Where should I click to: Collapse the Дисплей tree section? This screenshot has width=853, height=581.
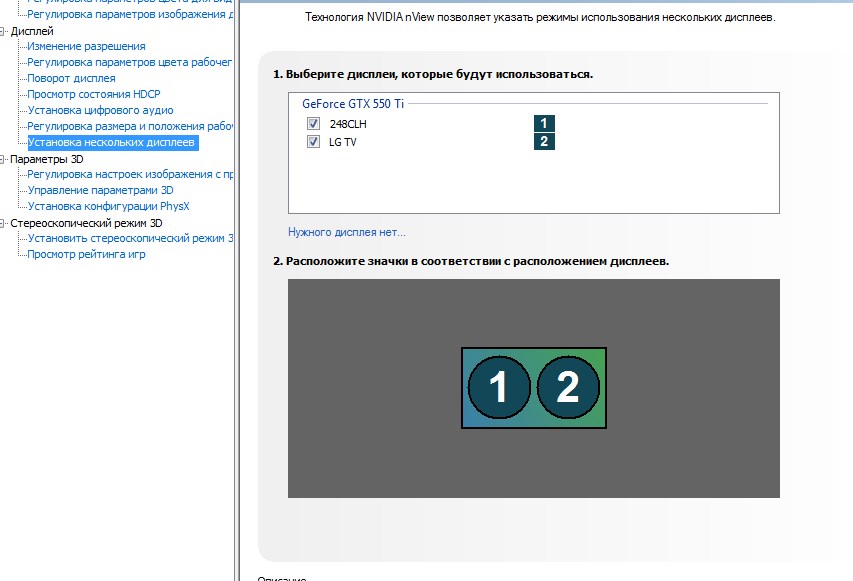[4, 31]
